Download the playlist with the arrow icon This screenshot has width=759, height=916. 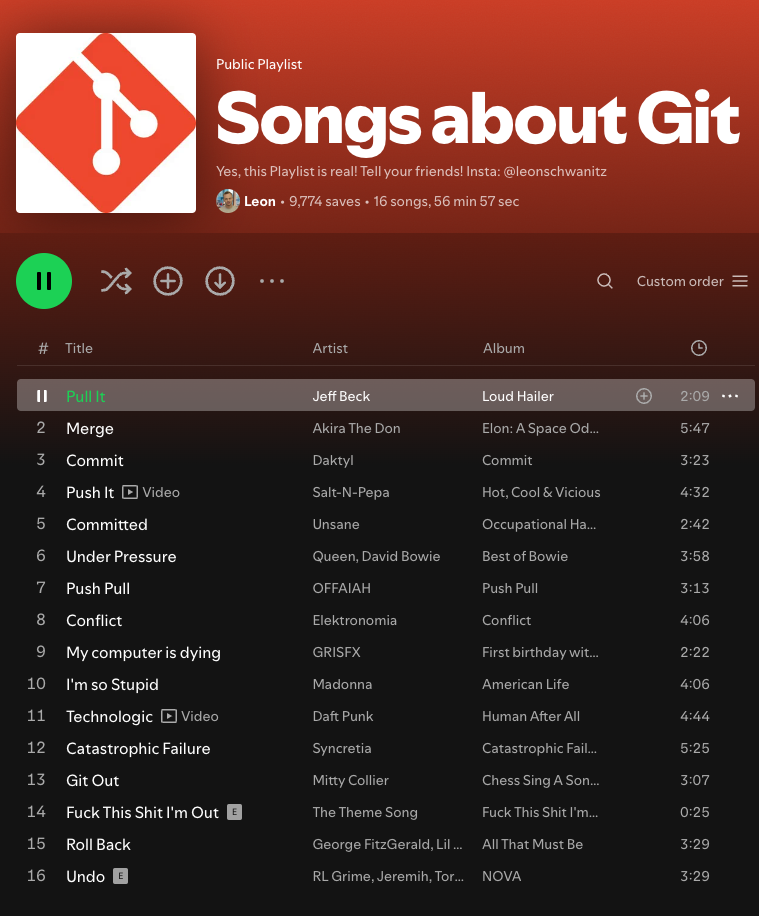click(220, 281)
